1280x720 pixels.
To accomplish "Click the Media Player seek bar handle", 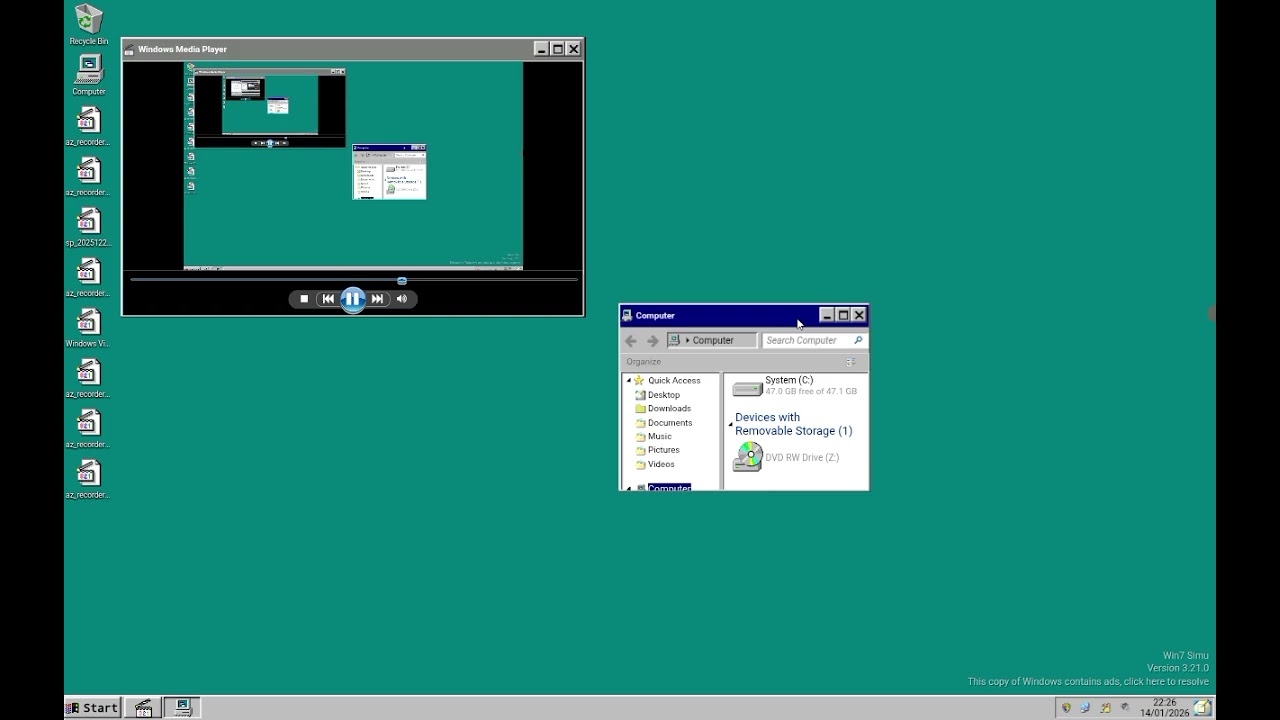I will [x=402, y=281].
